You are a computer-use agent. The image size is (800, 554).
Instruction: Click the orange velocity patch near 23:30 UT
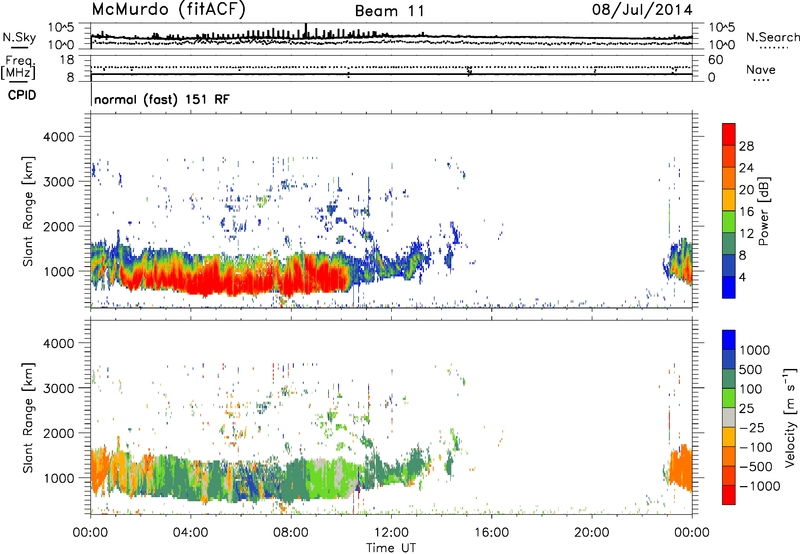tap(681, 469)
